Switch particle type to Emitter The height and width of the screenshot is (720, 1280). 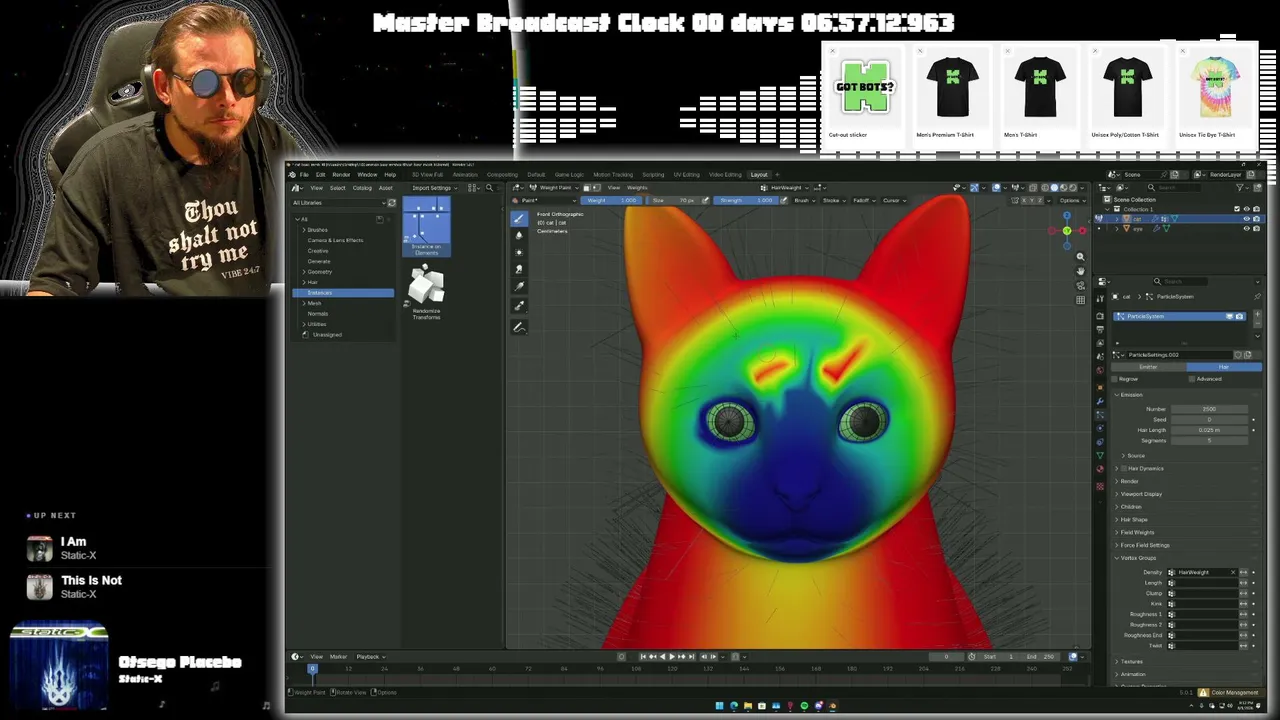click(1148, 367)
